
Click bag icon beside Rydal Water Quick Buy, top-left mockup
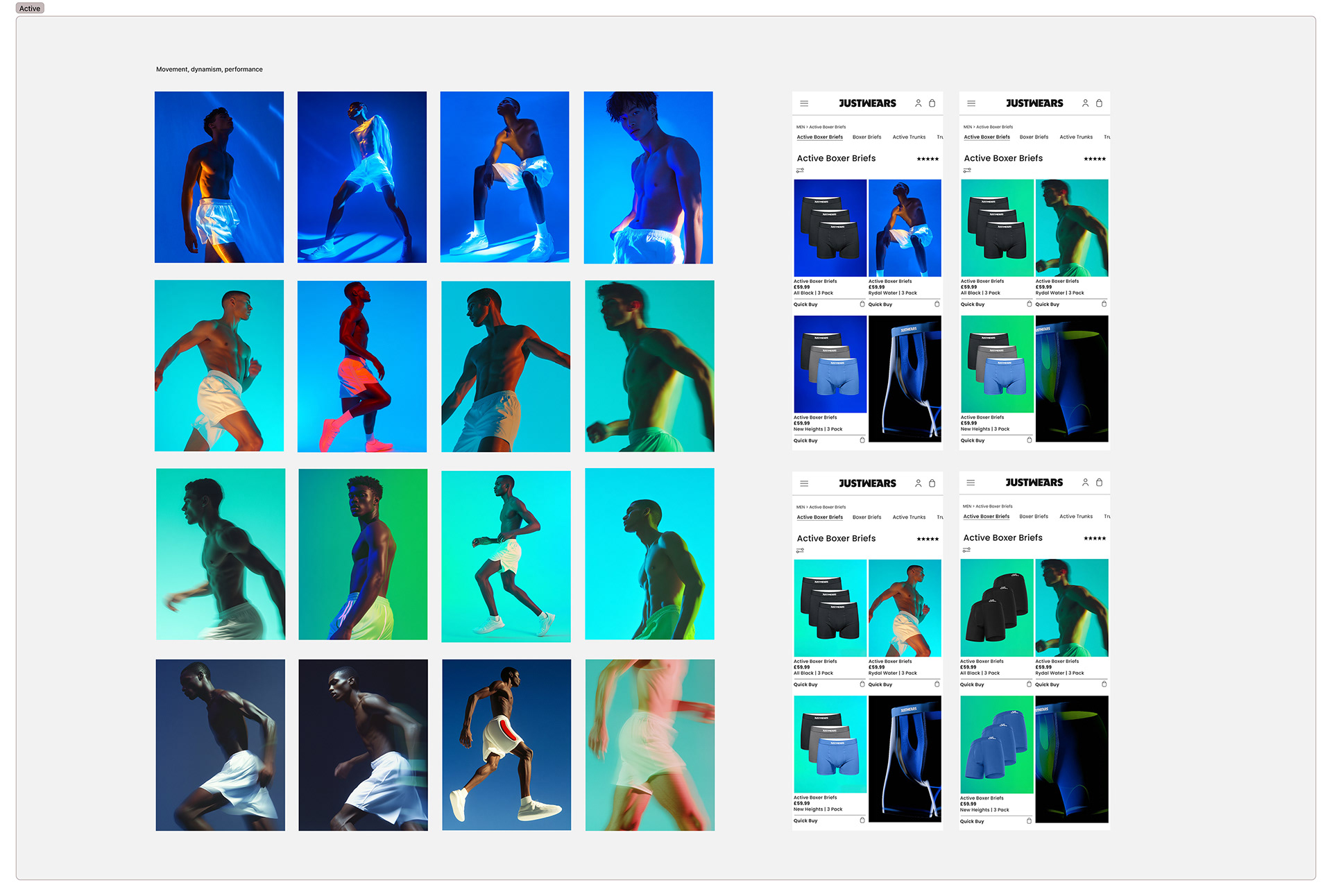pos(937,304)
